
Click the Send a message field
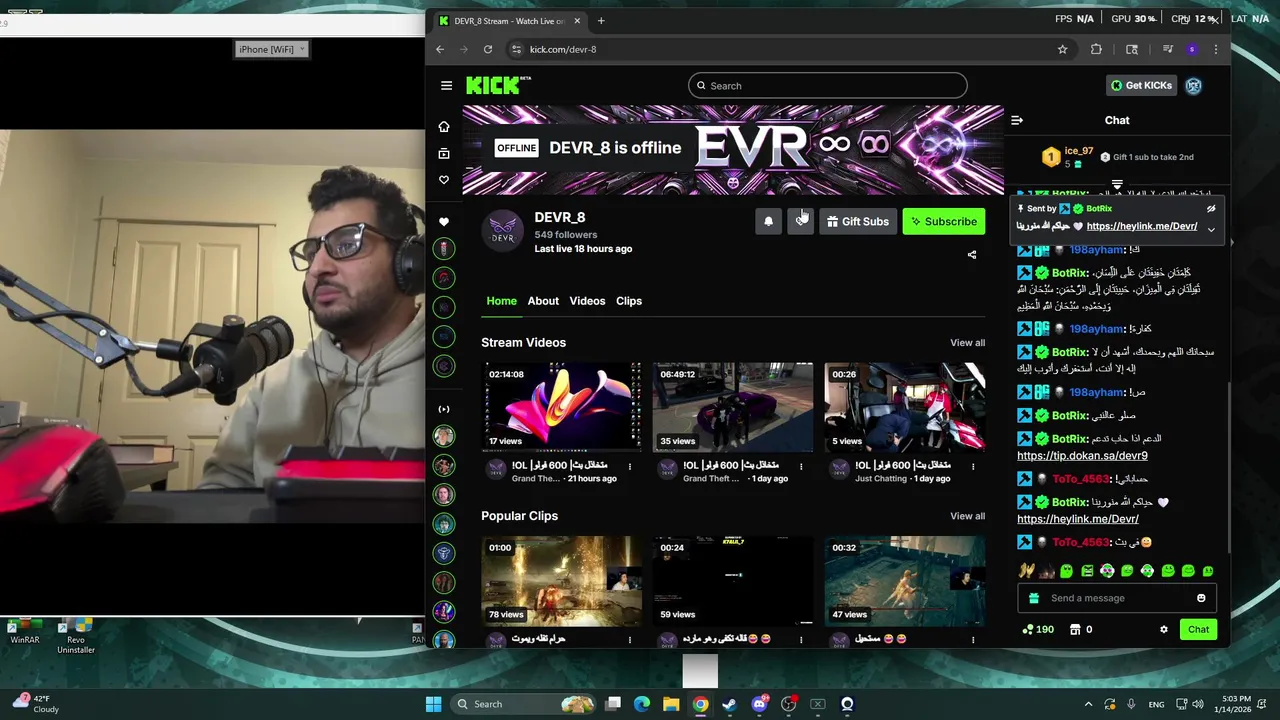pos(1117,598)
